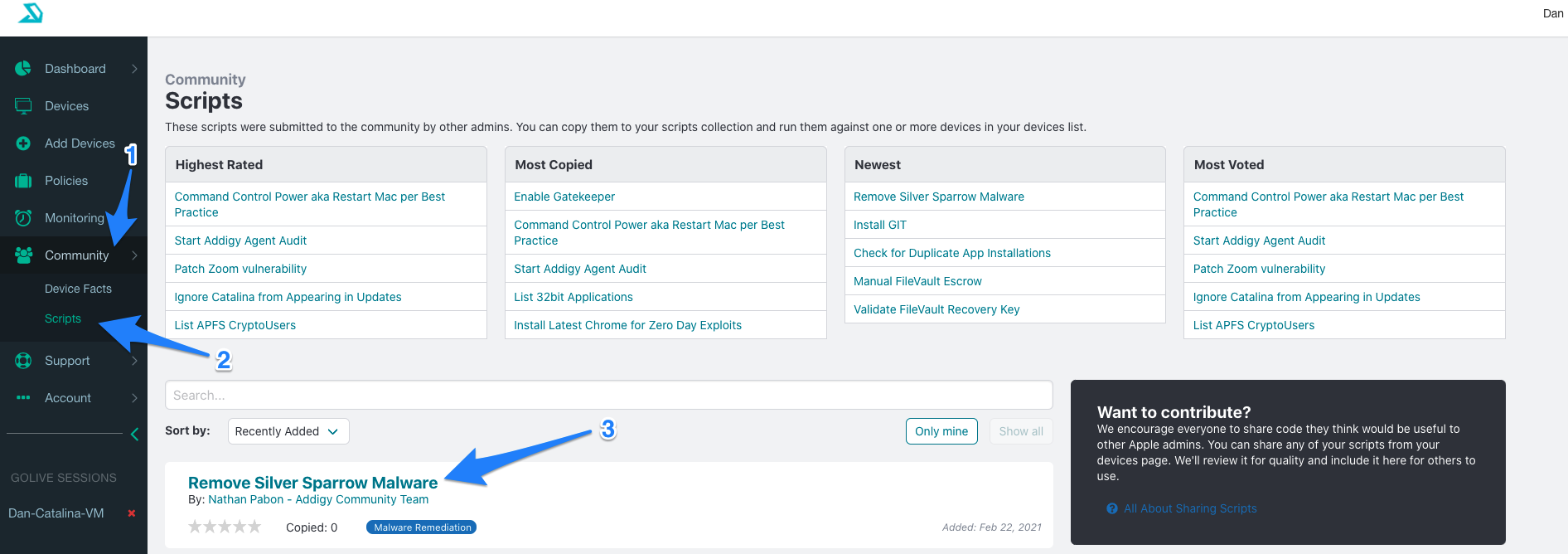
Task: Open Remove Silver Sparrow Malware in Newest
Action: (939, 197)
